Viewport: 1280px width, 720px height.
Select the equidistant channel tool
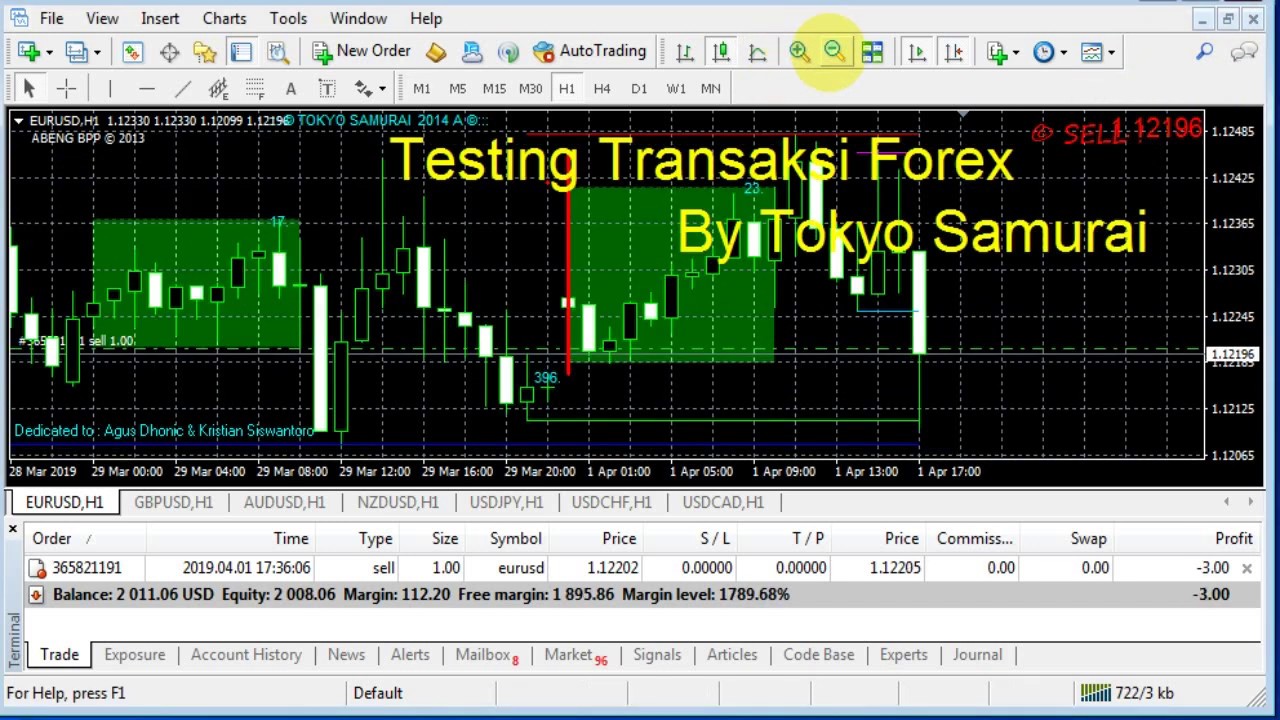[x=218, y=88]
